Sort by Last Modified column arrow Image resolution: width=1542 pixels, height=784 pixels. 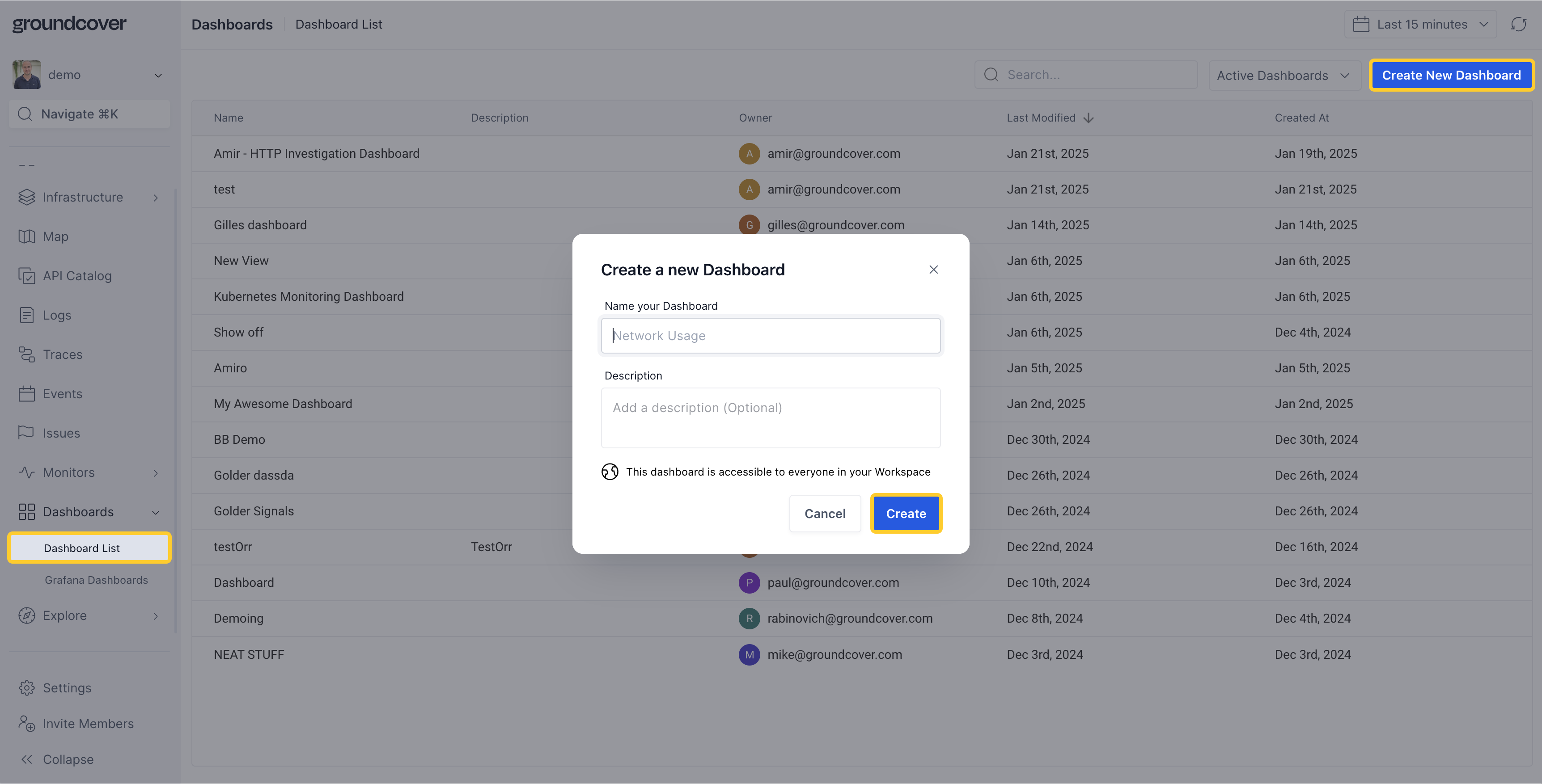point(1088,118)
